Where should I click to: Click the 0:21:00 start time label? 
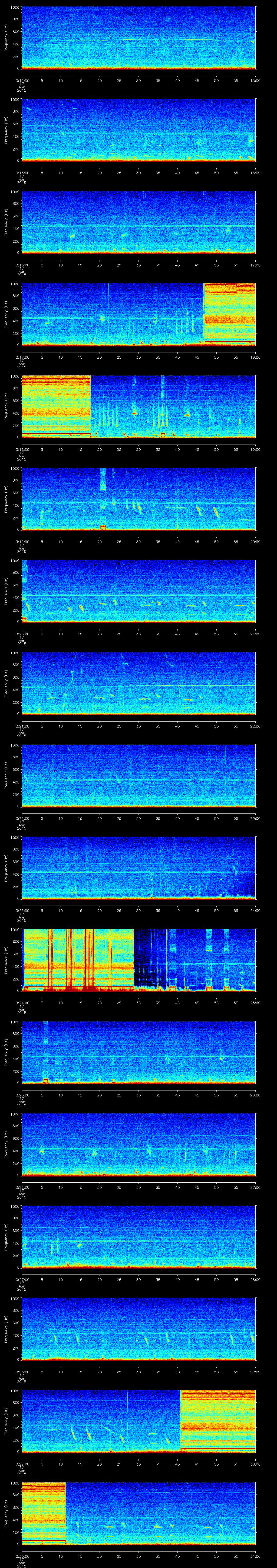[x=22, y=726]
